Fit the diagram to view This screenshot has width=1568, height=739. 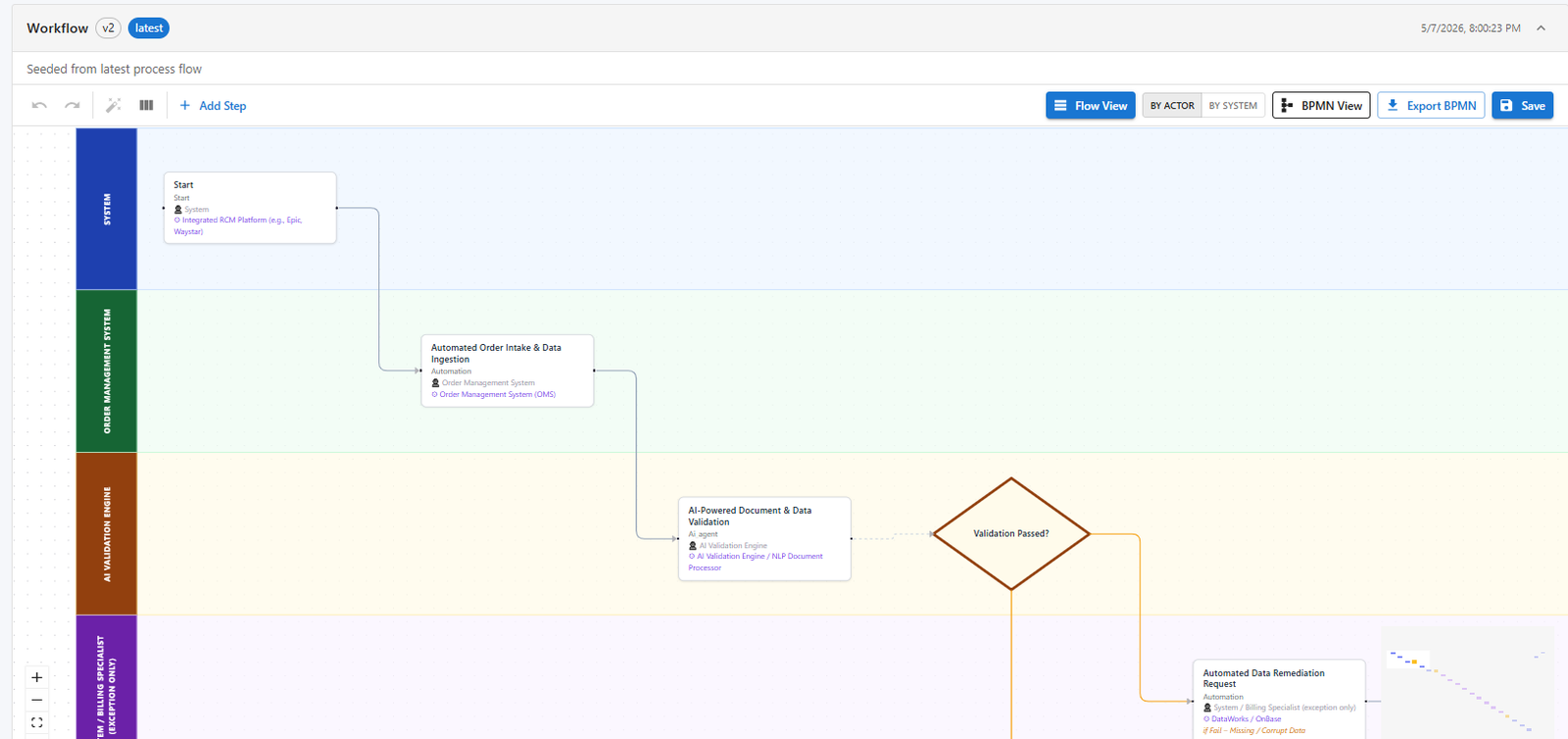tap(37, 722)
